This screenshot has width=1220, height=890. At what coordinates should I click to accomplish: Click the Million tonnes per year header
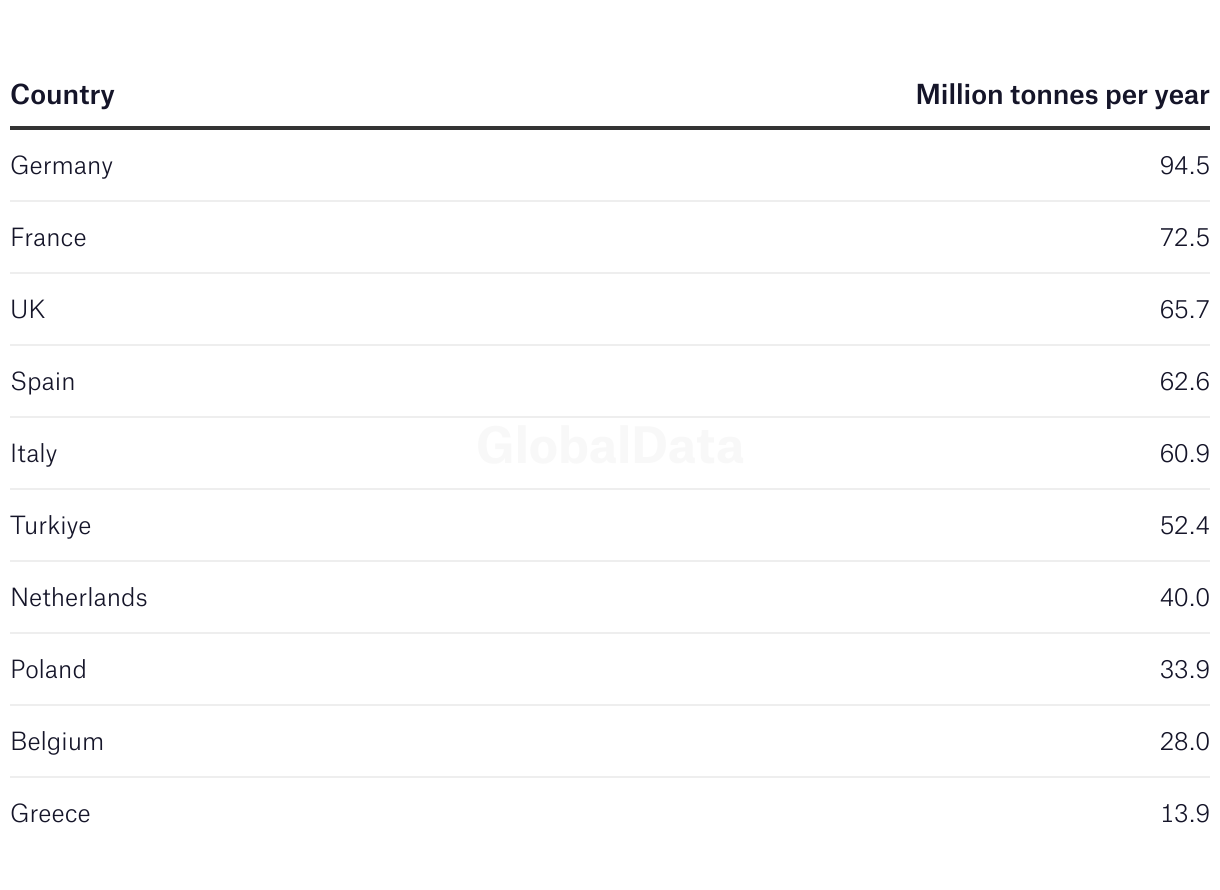pyautogui.click(x=1062, y=95)
